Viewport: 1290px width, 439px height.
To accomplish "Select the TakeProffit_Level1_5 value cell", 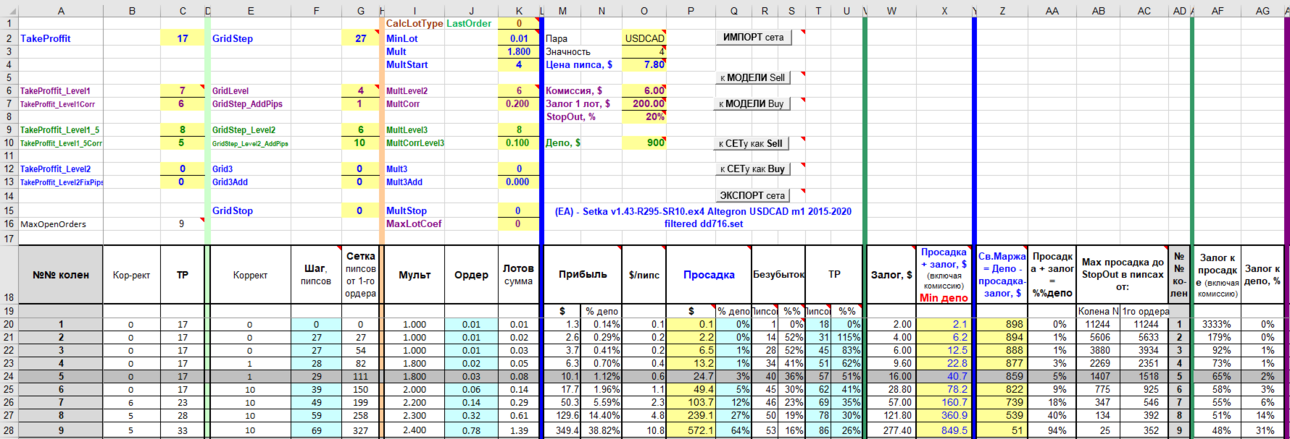I will 182,130.
